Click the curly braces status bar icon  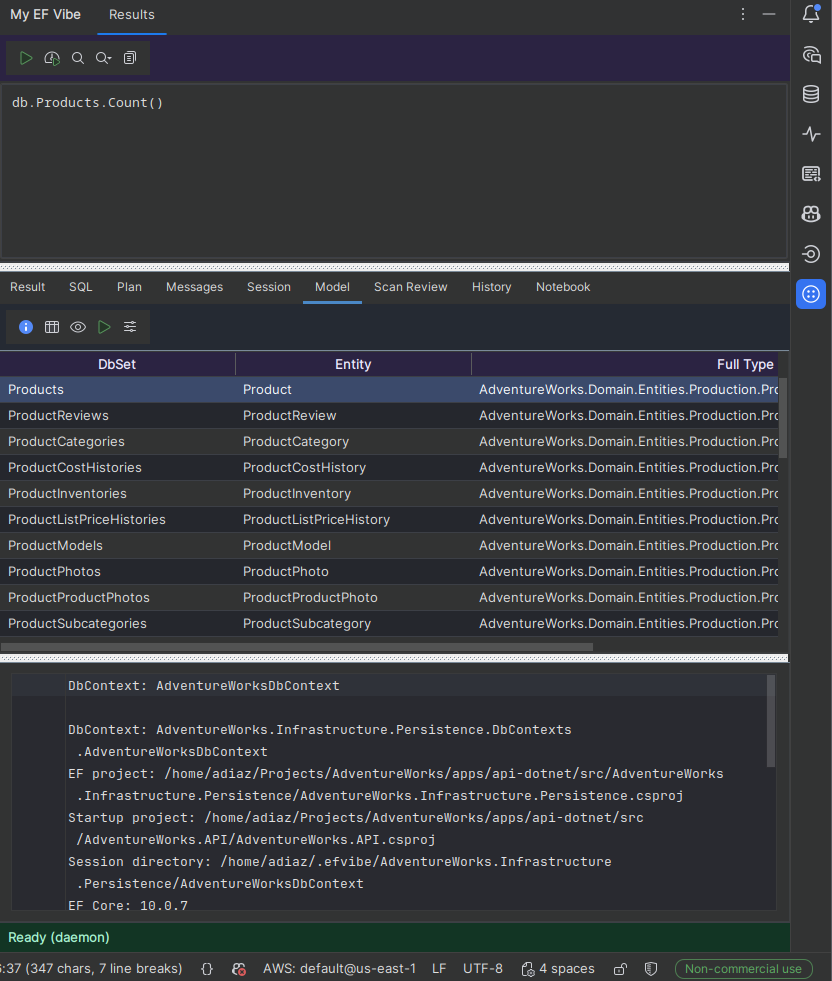[207, 968]
